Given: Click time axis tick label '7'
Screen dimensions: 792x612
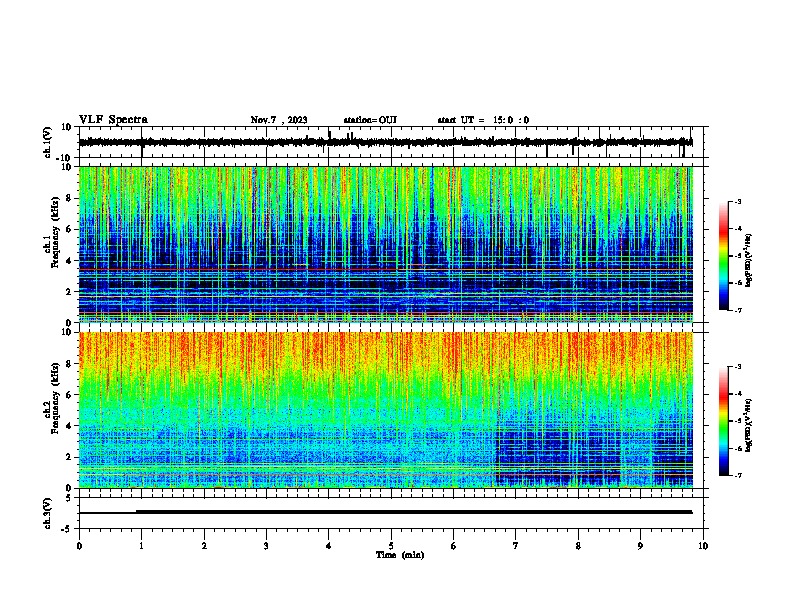Looking at the screenshot, I should [x=516, y=546].
